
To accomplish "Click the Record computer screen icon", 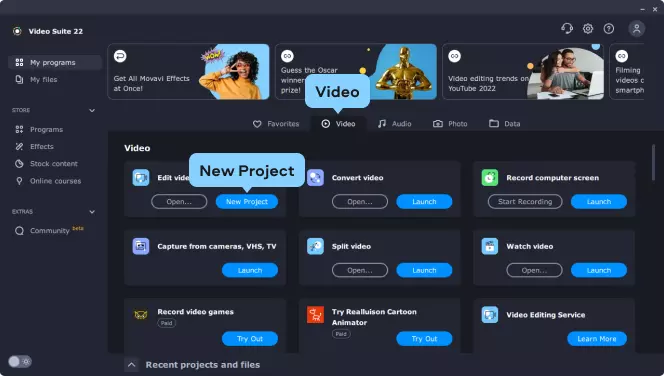I will [490, 177].
